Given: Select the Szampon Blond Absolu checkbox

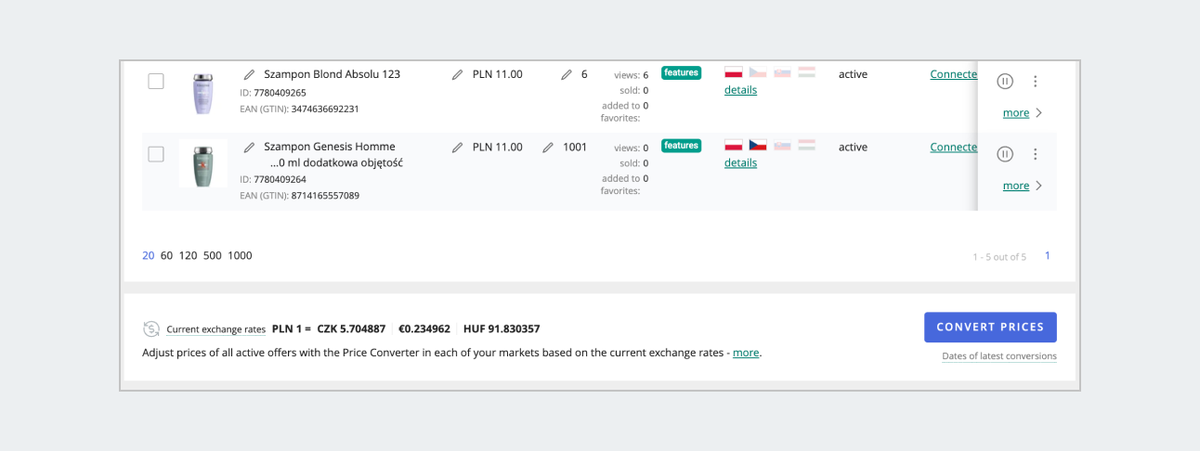Looking at the screenshot, I should 156,81.
